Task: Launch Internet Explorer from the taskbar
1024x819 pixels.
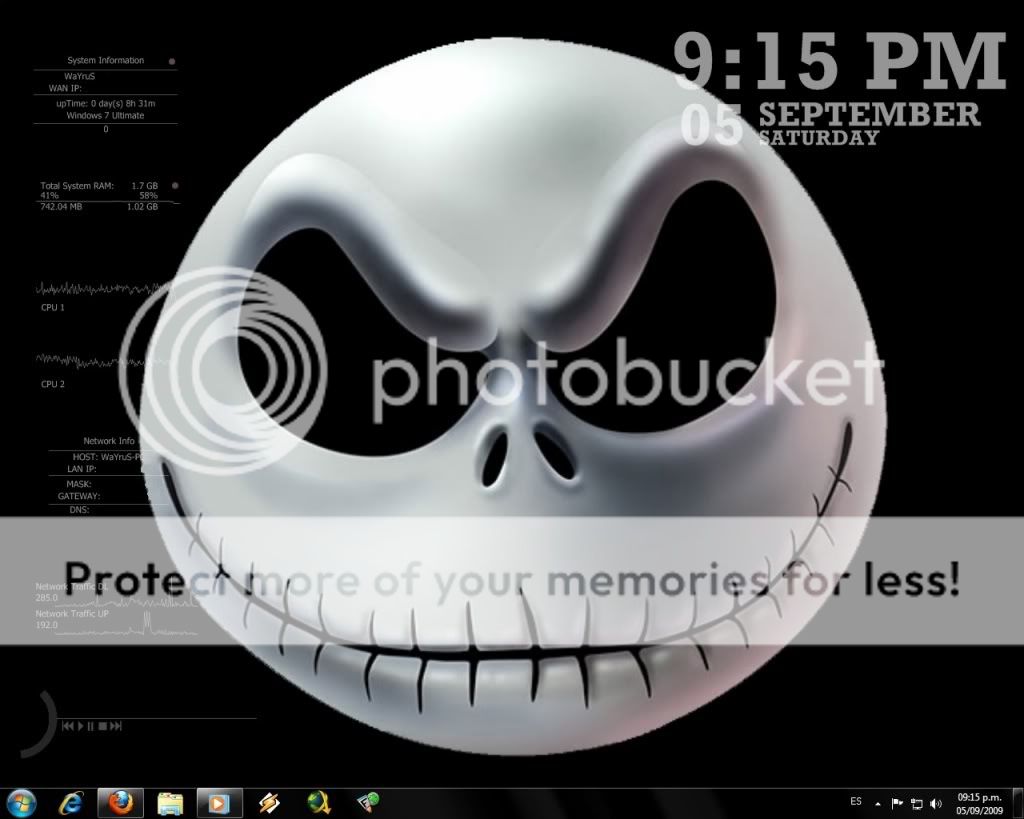Action: (71, 802)
